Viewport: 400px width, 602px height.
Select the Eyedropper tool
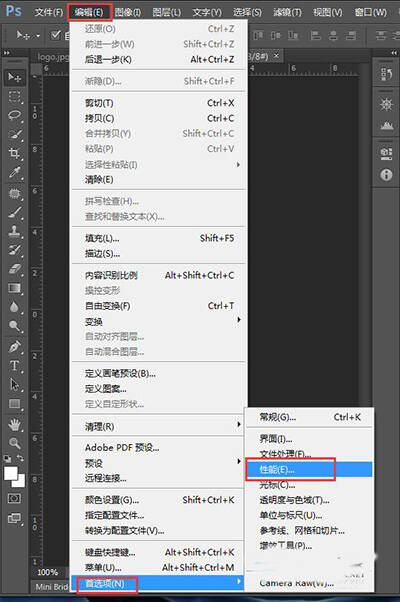tap(14, 173)
